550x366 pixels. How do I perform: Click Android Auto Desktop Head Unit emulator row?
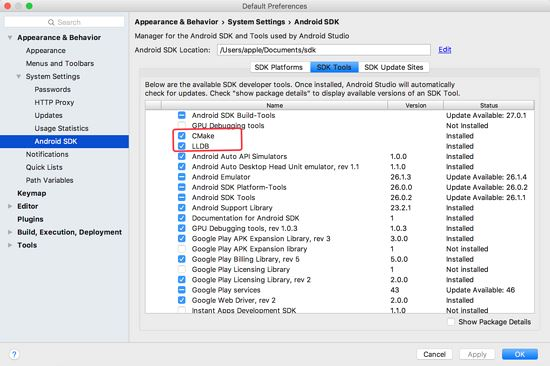click(275, 166)
